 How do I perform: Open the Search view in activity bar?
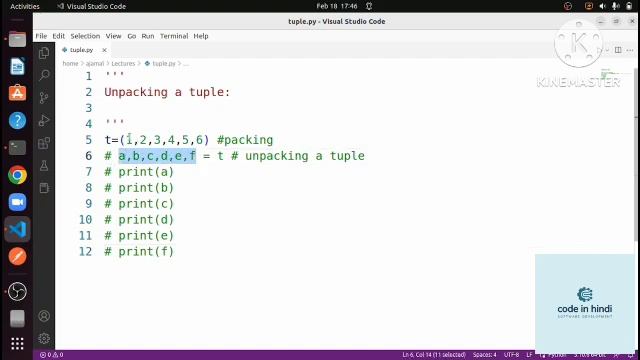pyautogui.click(x=44, y=75)
